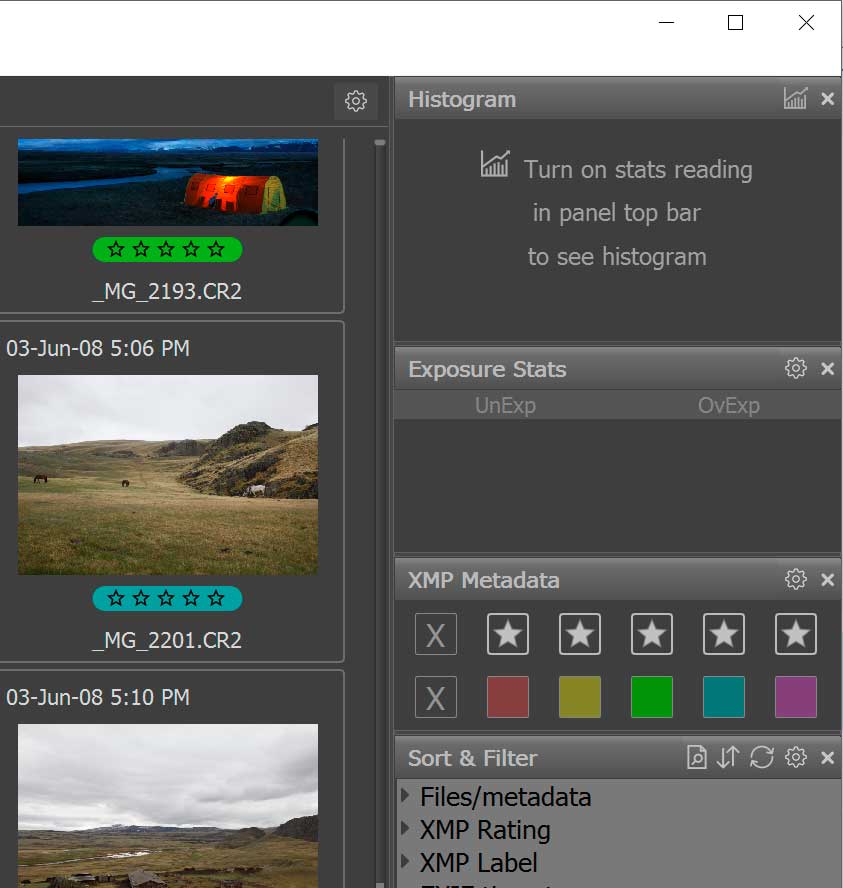Remove the XMP color label with X
843x888 pixels.
[x=436, y=698]
